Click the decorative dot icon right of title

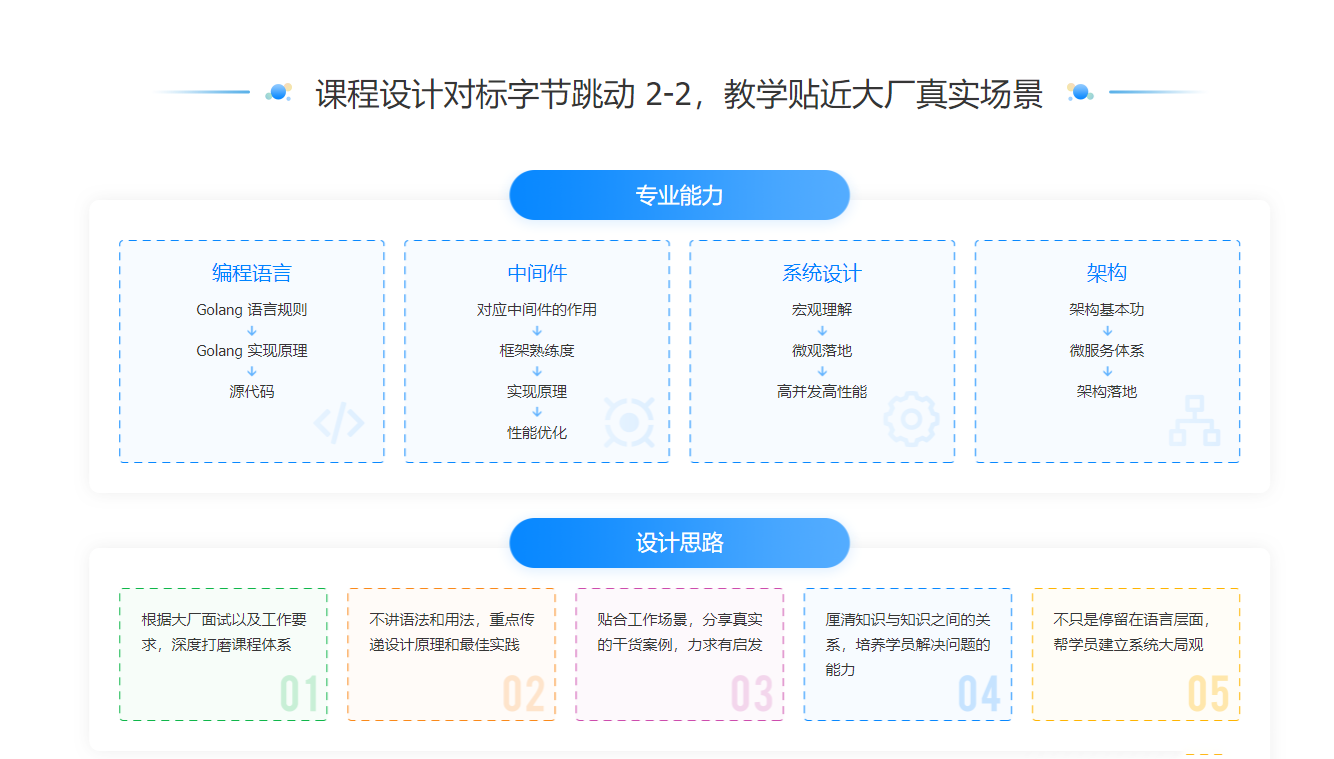click(1080, 93)
